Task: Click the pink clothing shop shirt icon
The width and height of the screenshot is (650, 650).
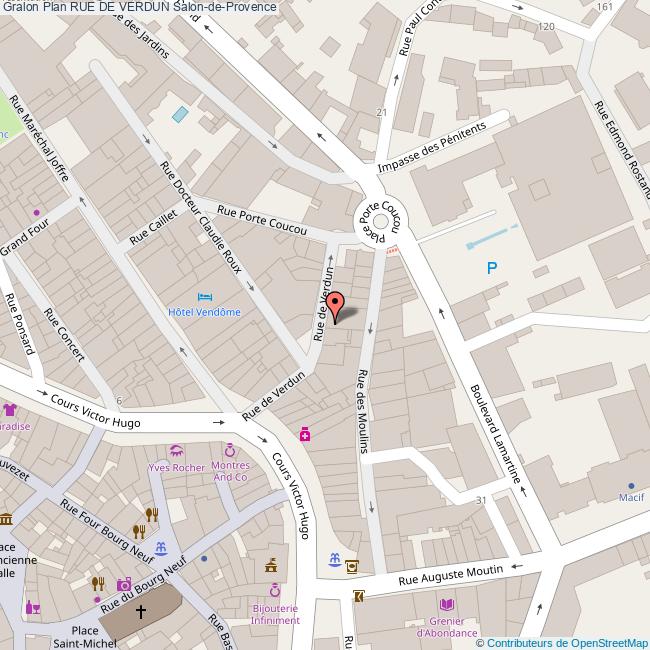Action: tap(10, 409)
